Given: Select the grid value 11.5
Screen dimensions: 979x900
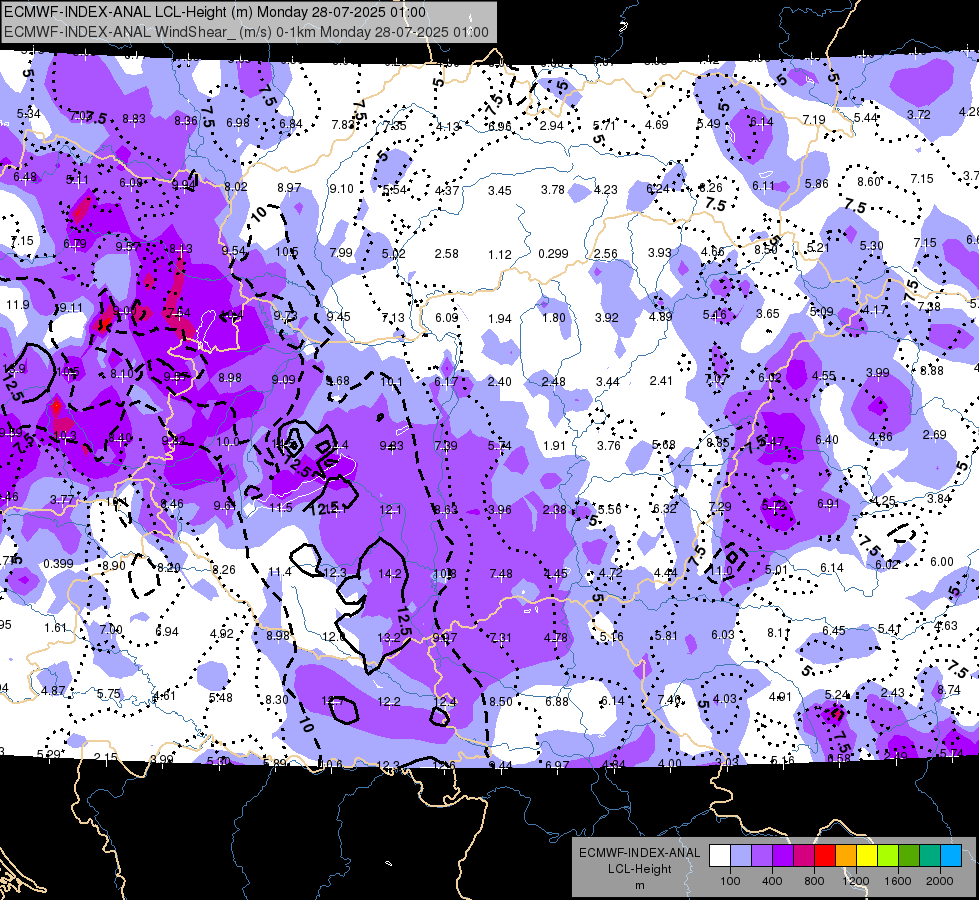Looking at the screenshot, I should tap(281, 508).
